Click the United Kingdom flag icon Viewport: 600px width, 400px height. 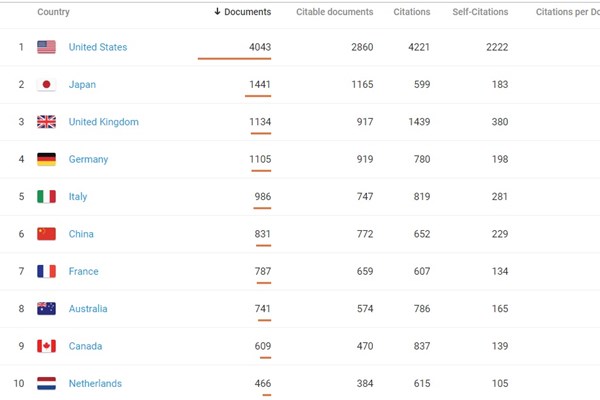click(46, 122)
